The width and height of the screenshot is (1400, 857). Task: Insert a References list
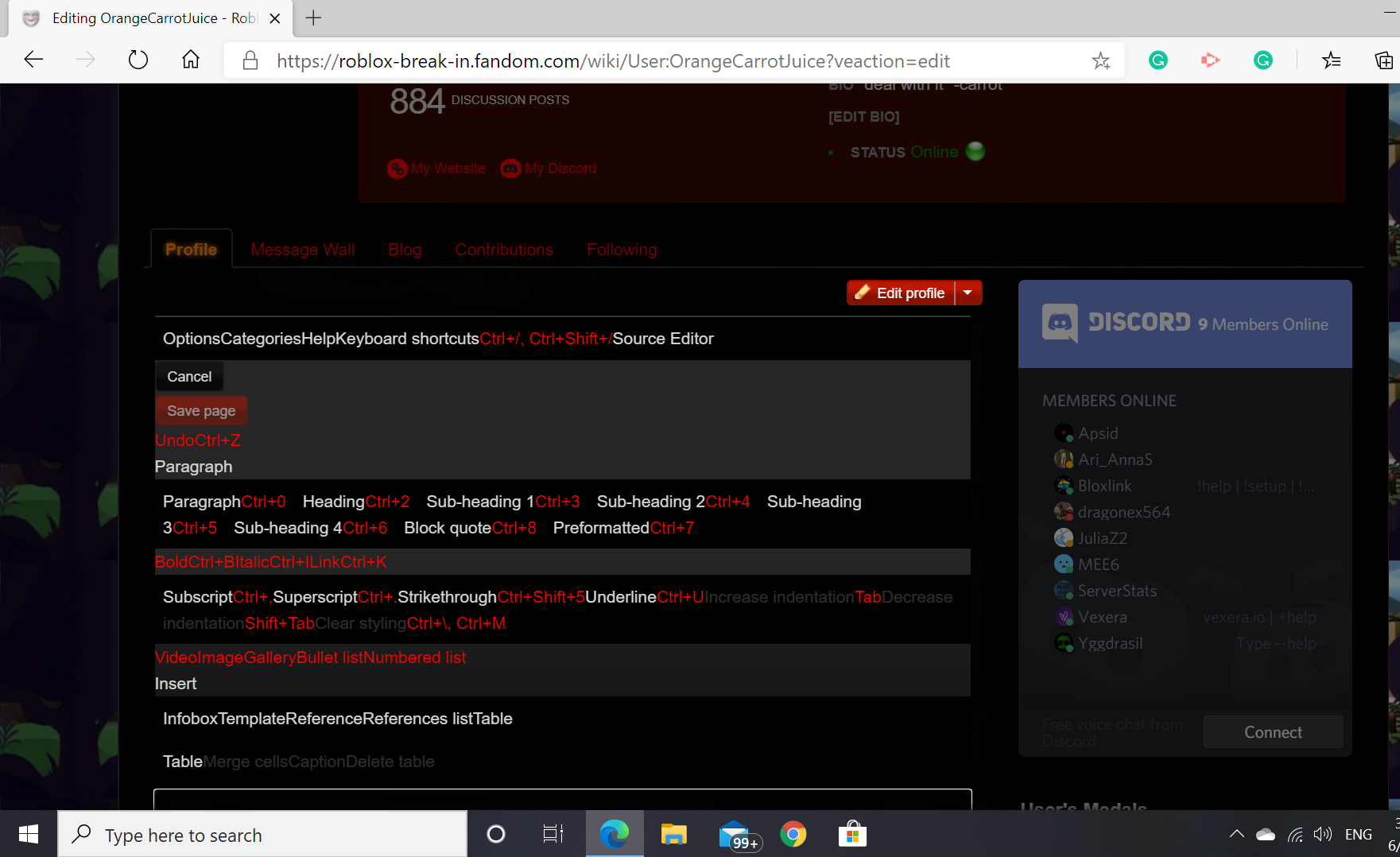(x=418, y=719)
